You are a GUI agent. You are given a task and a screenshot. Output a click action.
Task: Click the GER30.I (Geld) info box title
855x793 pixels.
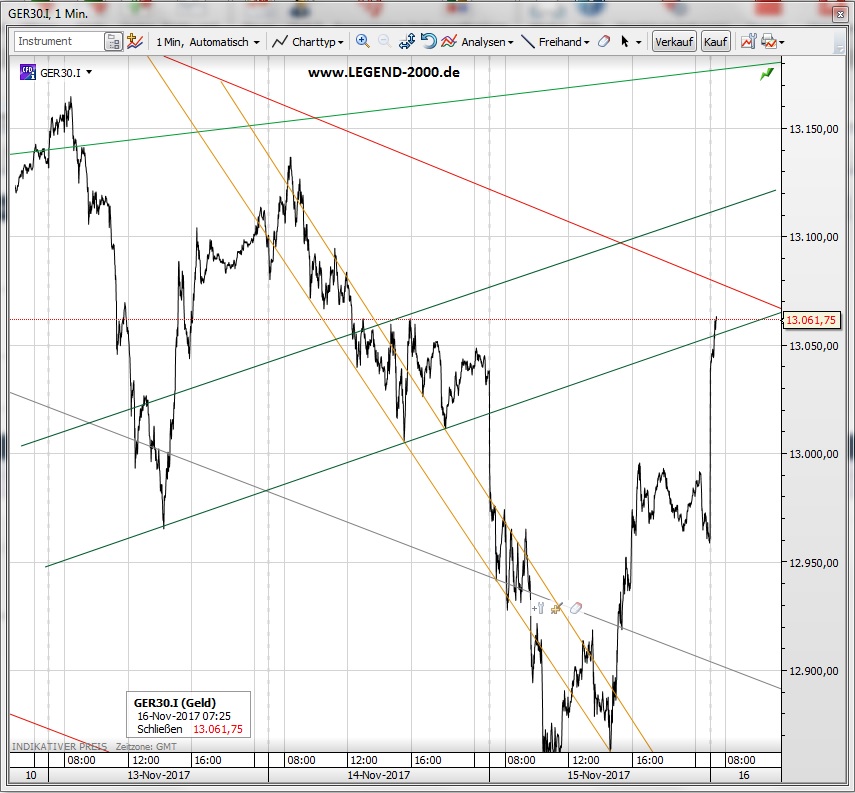pyautogui.click(x=174, y=702)
